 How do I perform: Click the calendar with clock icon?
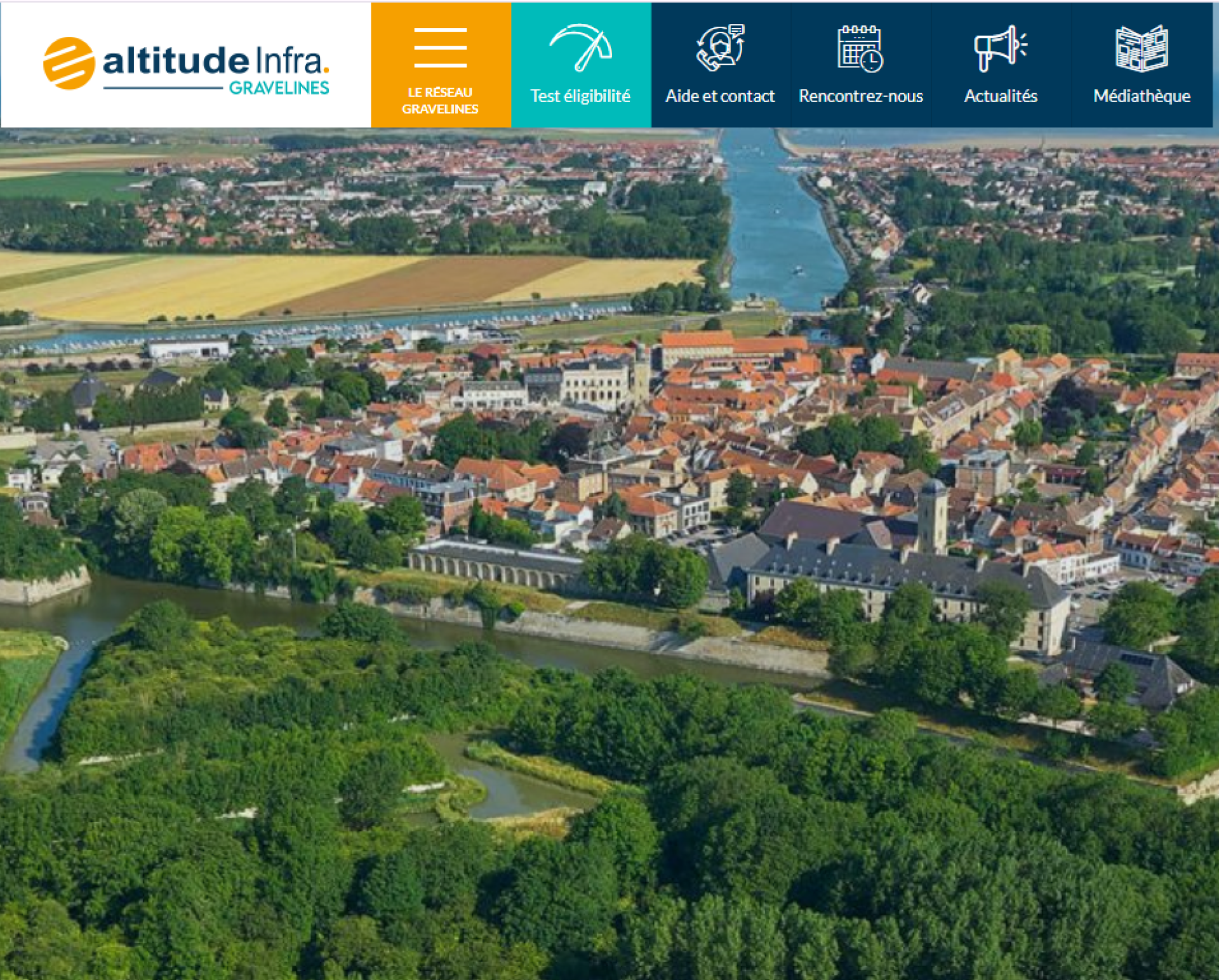(860, 48)
